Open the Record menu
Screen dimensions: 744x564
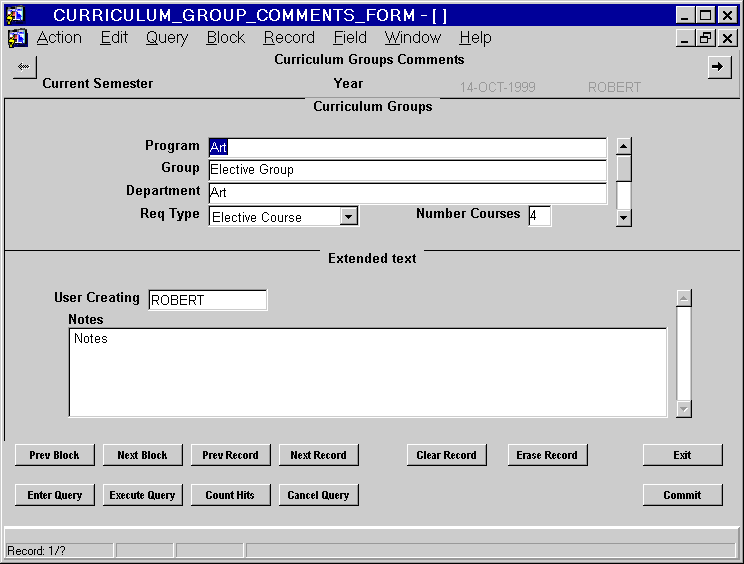pyautogui.click(x=289, y=37)
